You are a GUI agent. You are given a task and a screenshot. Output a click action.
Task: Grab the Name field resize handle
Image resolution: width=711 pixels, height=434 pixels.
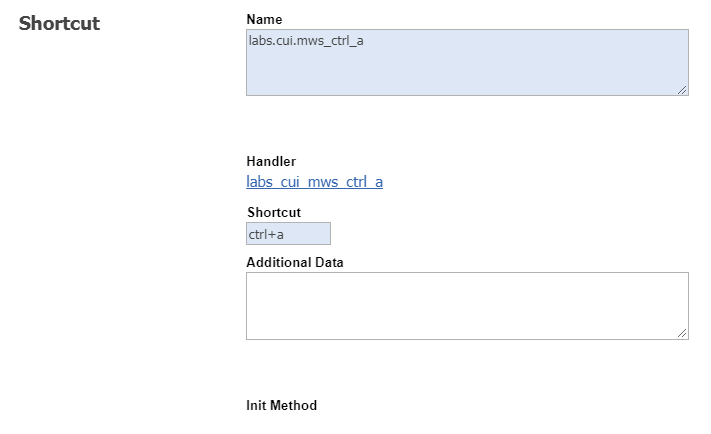point(682,89)
